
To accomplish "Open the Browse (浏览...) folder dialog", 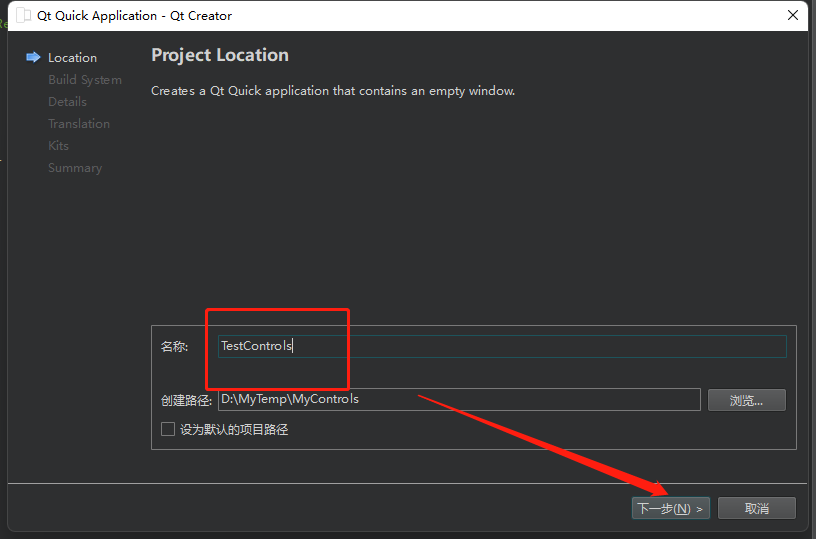I will (747, 400).
